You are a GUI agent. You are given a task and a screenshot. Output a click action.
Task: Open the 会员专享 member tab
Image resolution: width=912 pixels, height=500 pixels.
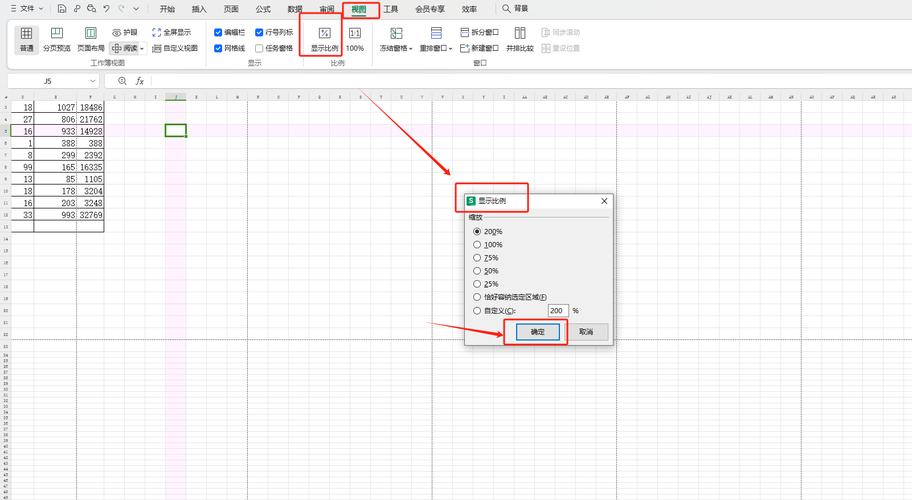(x=430, y=9)
